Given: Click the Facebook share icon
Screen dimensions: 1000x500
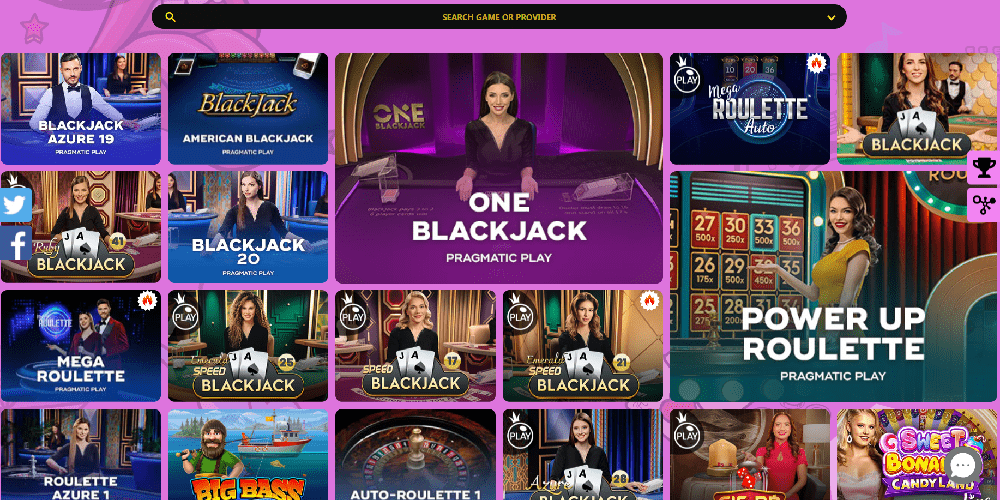Looking at the screenshot, I should [16, 244].
